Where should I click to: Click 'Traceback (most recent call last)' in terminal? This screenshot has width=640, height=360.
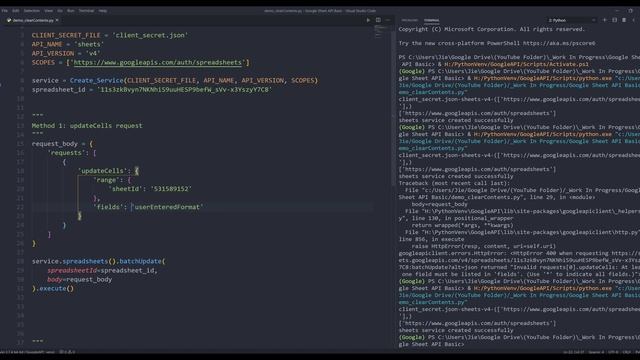coord(454,183)
